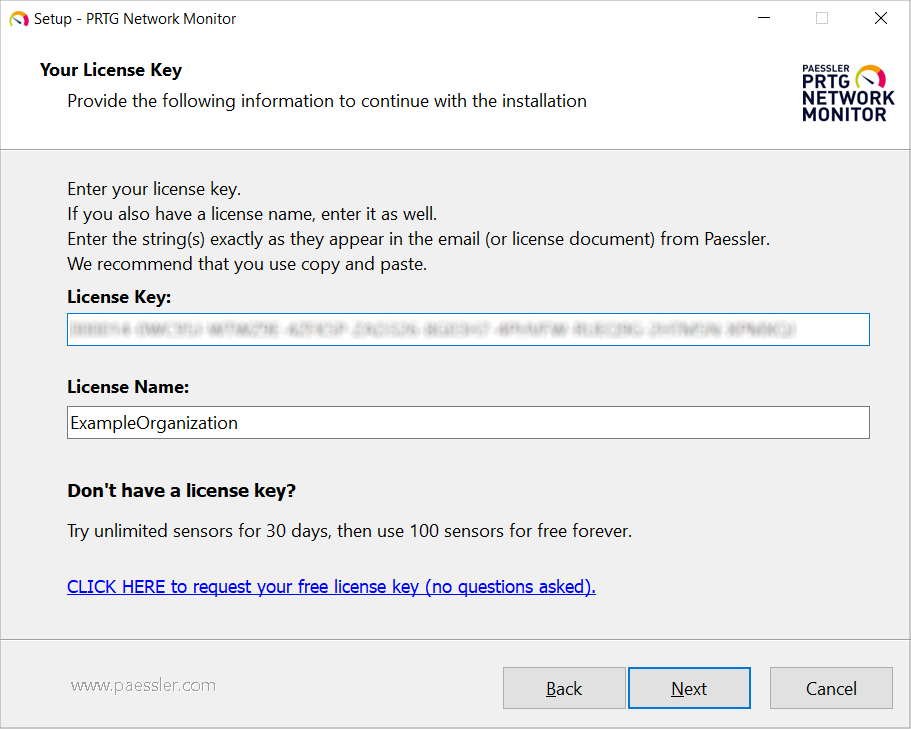The image size is (911, 729).
Task: Click the "Try unlimited sensors for 30 days" text
Action: tap(349, 531)
